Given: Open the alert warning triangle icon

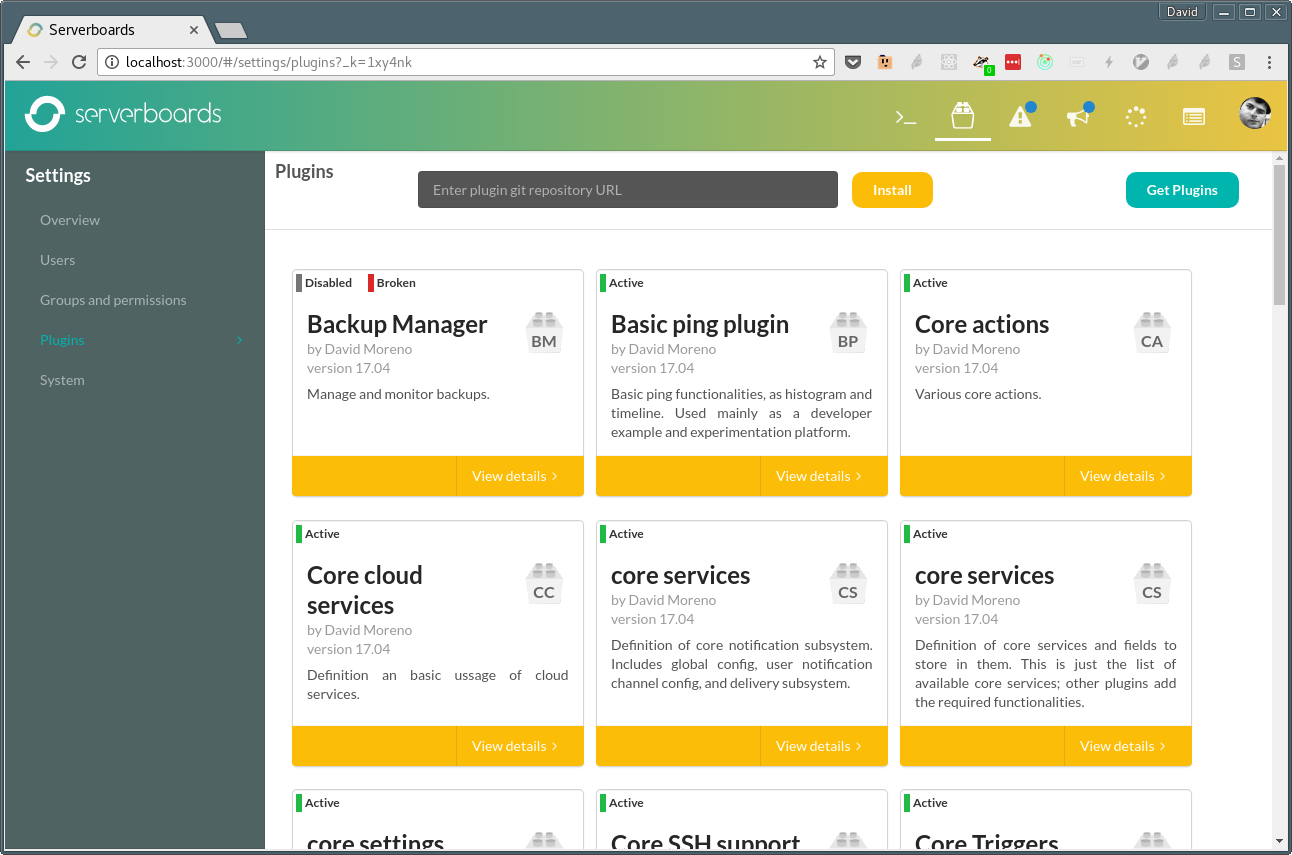Looking at the screenshot, I should click(x=1020, y=117).
